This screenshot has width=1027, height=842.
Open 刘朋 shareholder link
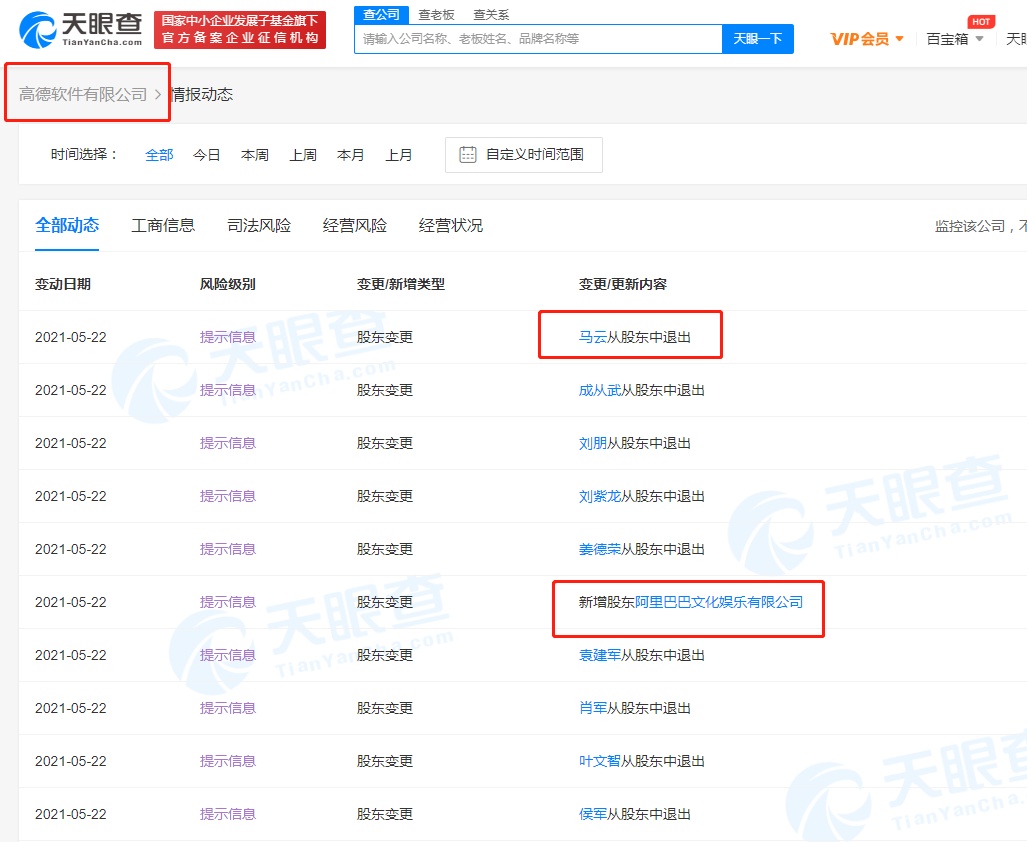coord(593,443)
